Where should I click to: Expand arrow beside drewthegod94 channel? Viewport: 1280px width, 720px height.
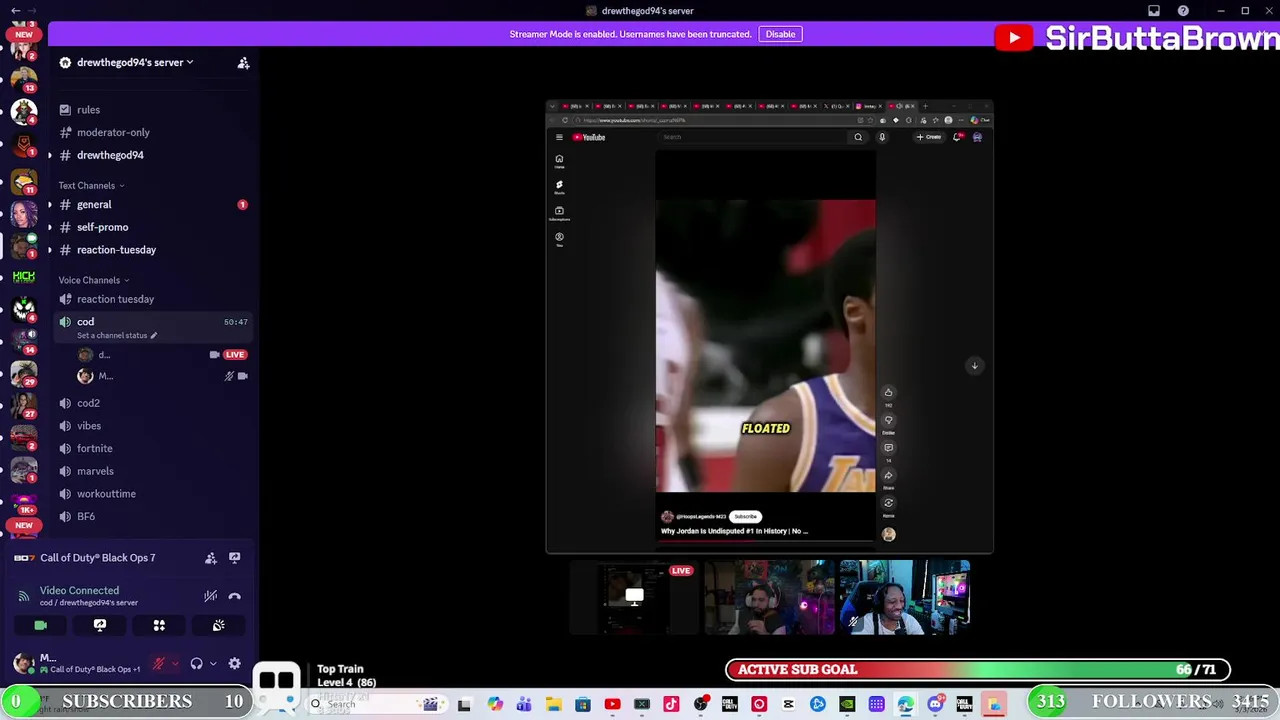[x=50, y=155]
